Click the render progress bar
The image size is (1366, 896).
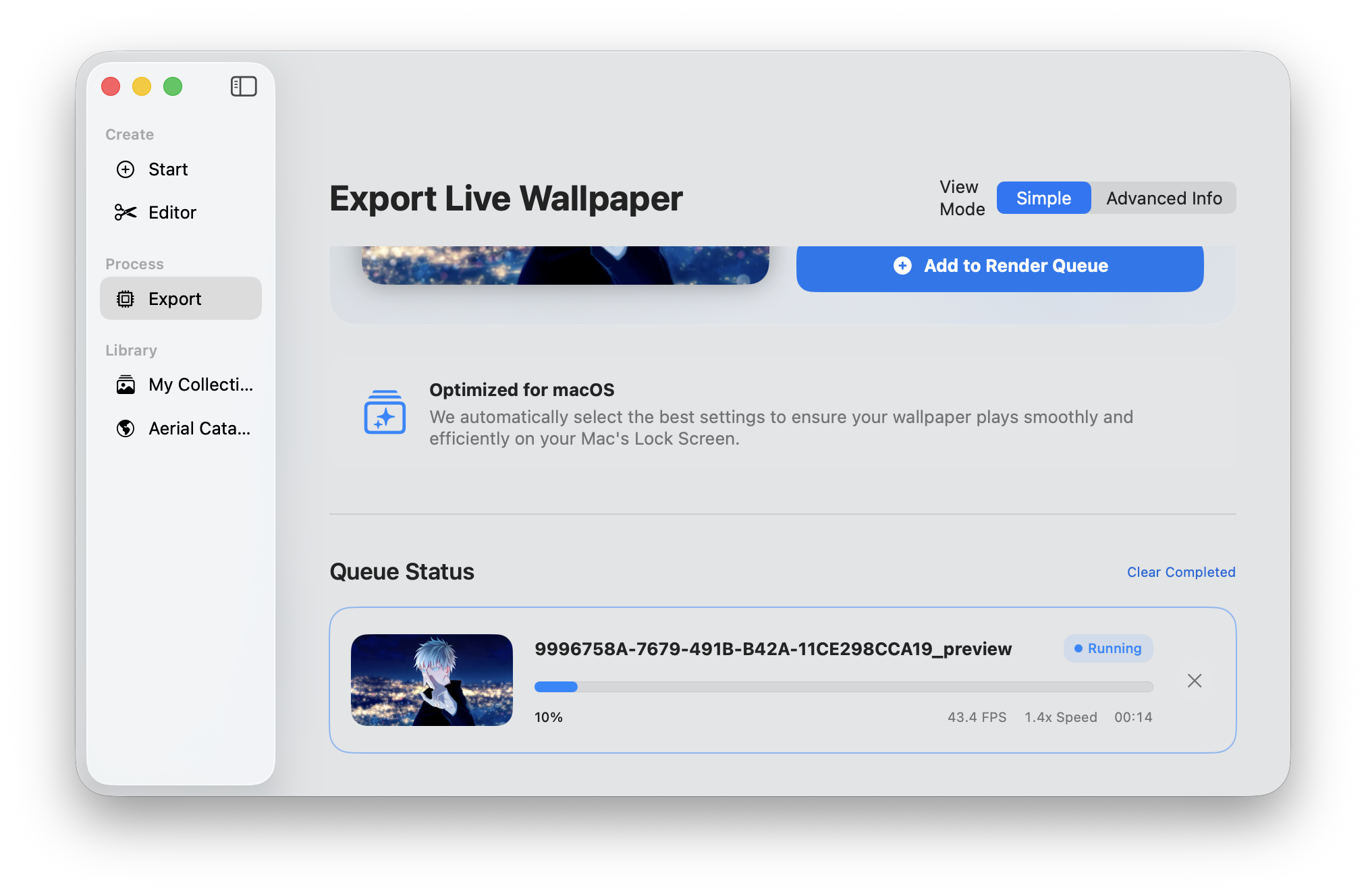pos(843,687)
